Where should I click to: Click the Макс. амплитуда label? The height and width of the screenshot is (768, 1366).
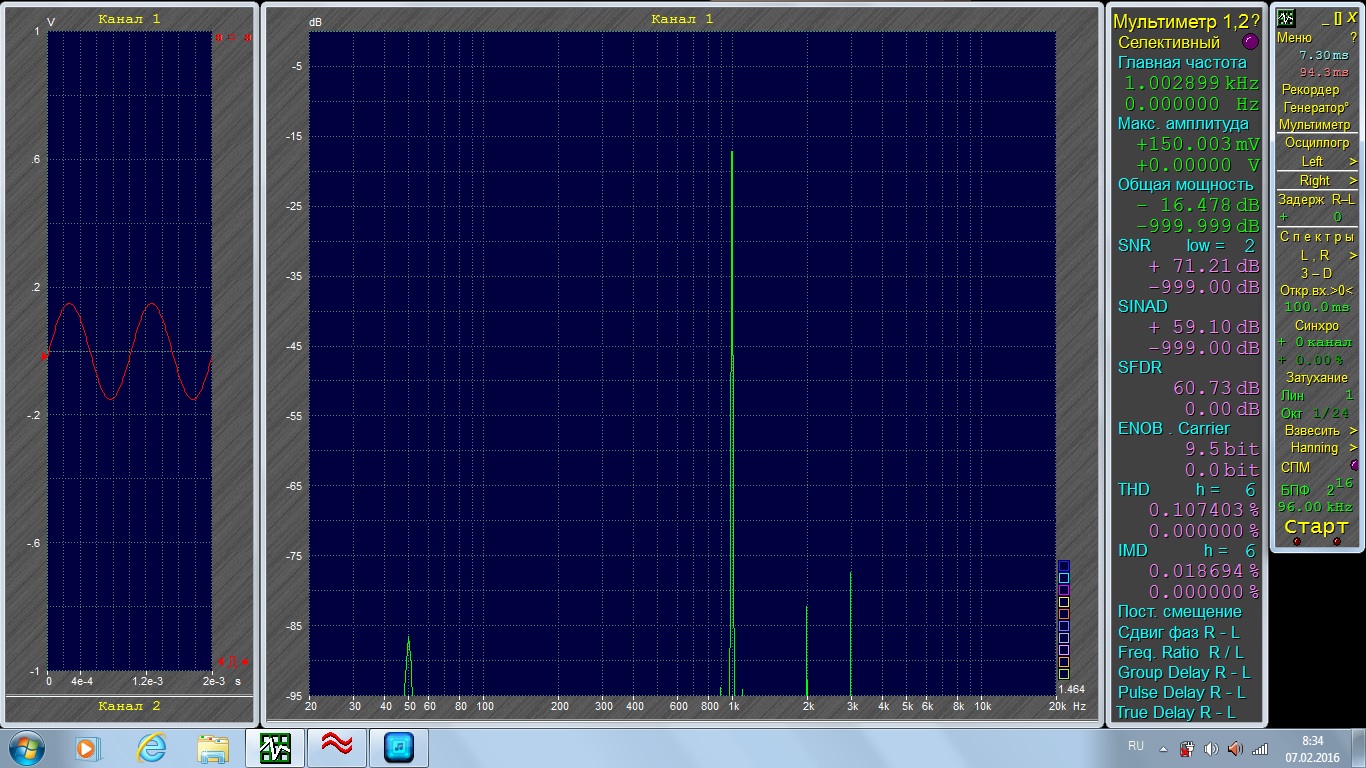1183,124
